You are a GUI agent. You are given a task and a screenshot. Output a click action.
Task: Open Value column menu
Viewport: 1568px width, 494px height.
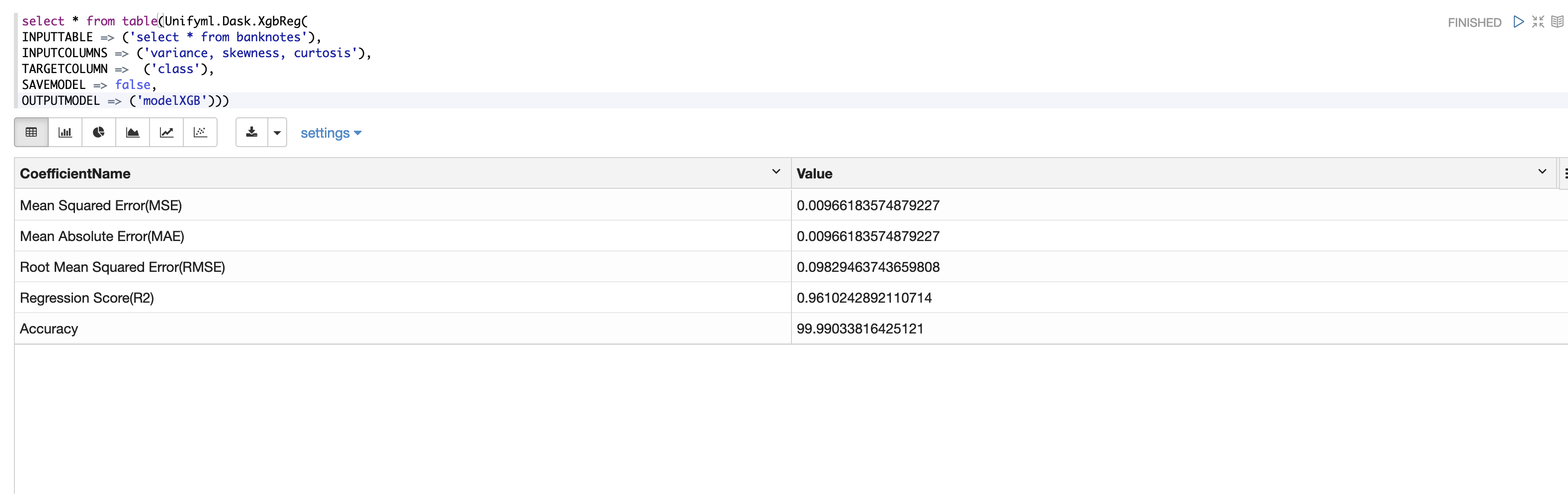(1543, 172)
